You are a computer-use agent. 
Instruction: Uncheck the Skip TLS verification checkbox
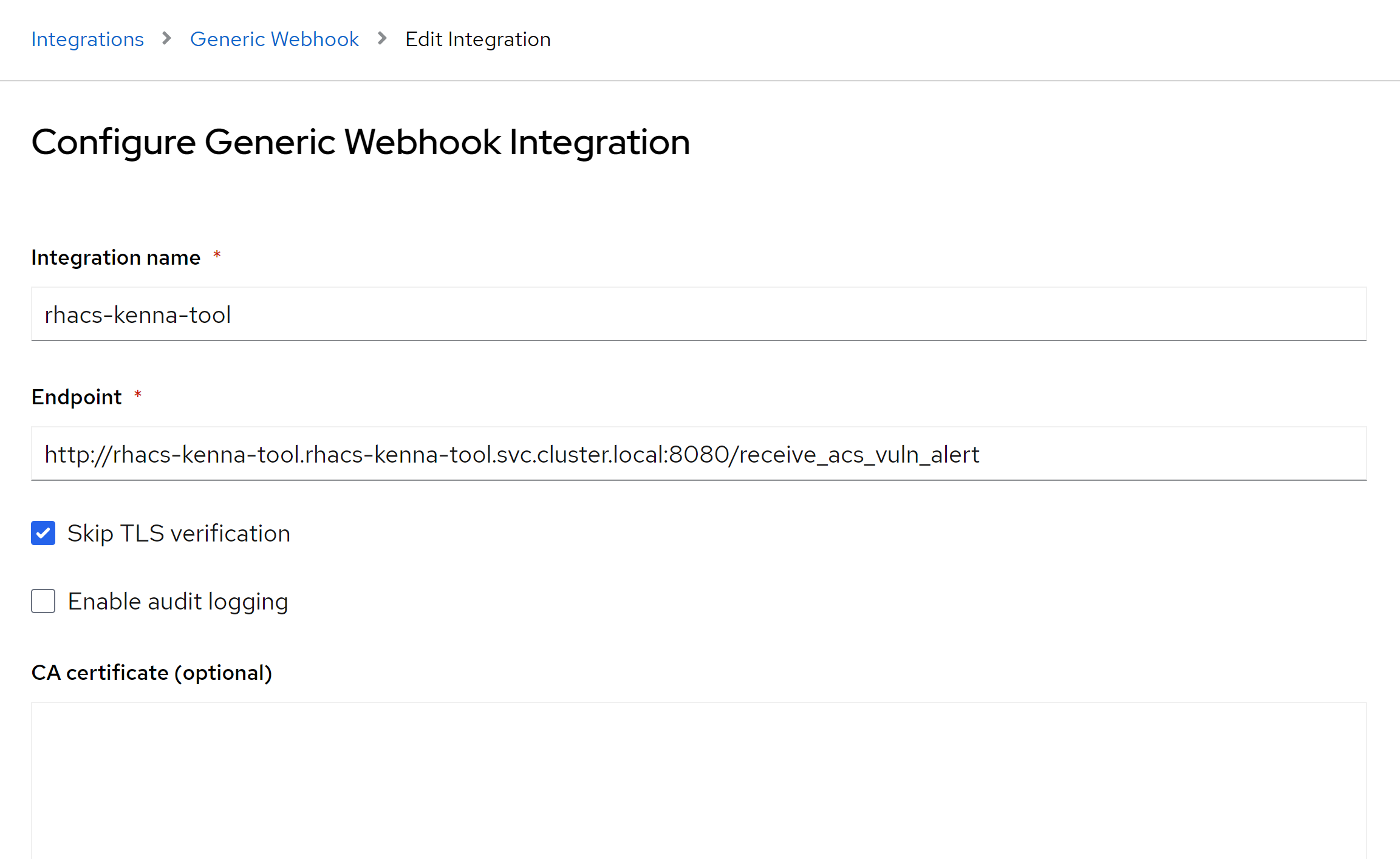tap(43, 533)
